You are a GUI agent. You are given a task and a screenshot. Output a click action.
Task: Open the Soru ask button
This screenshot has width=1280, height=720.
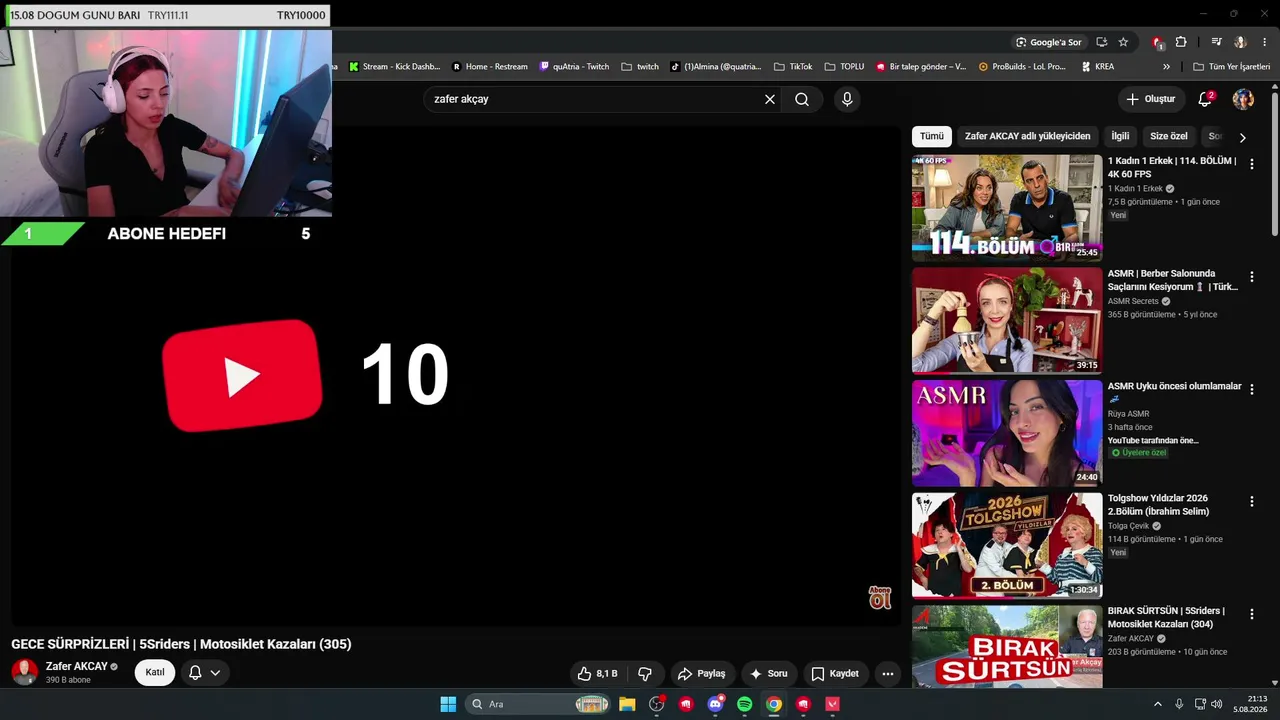[x=768, y=674]
